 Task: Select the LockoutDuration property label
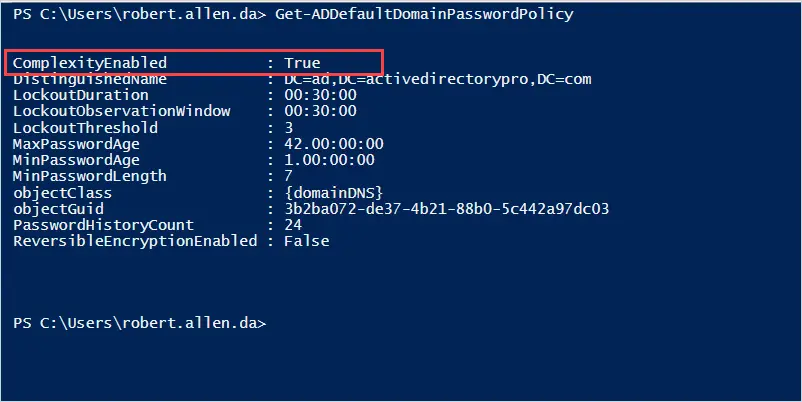(81, 95)
